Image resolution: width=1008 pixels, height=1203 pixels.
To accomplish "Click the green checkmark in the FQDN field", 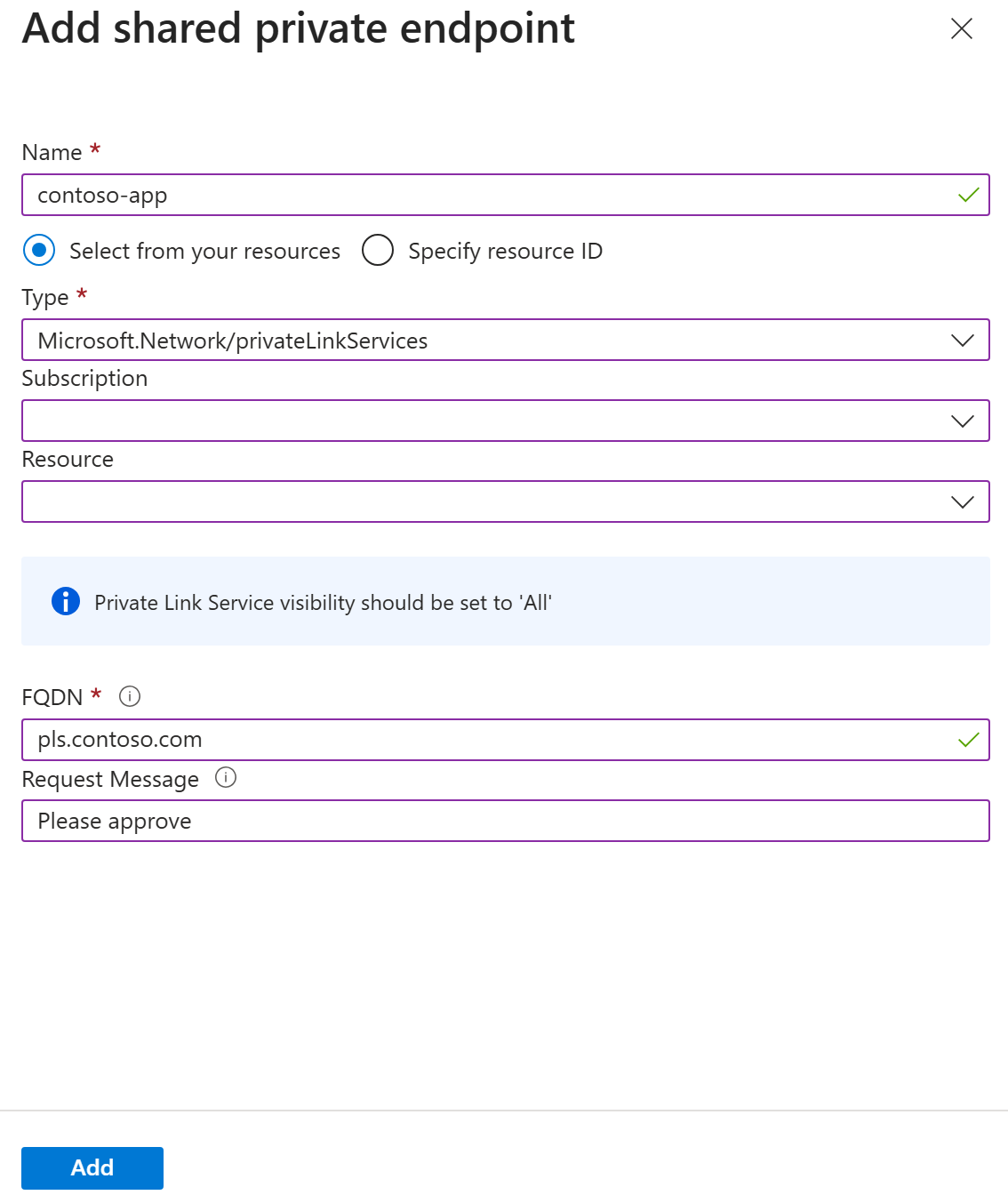I will tap(968, 739).
